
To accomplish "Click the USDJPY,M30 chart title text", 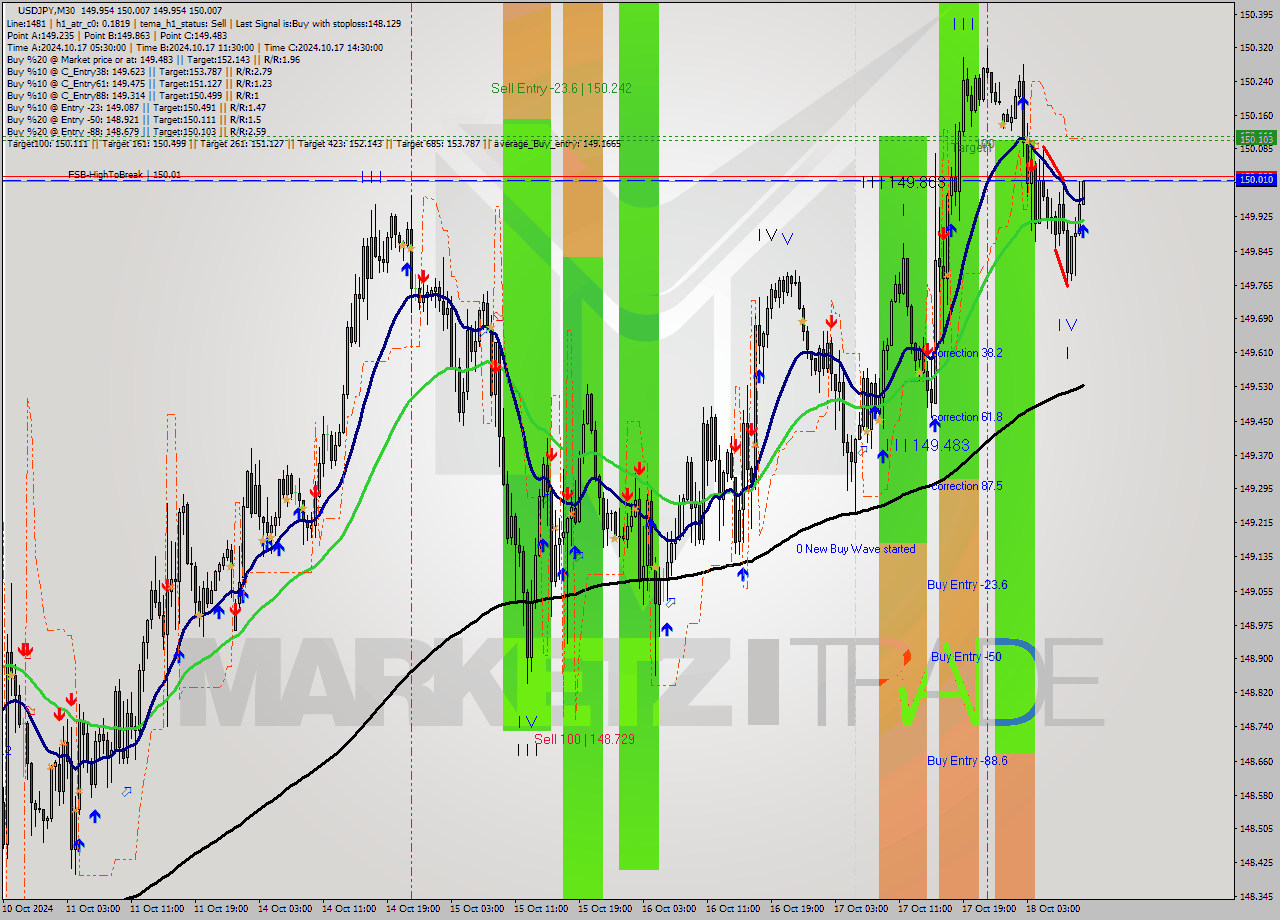I will click(x=47, y=9).
